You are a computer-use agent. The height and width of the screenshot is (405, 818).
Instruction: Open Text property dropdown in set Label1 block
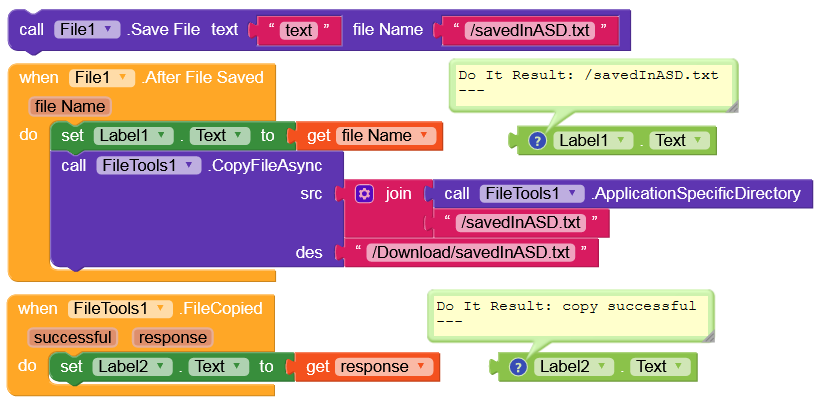click(220, 136)
